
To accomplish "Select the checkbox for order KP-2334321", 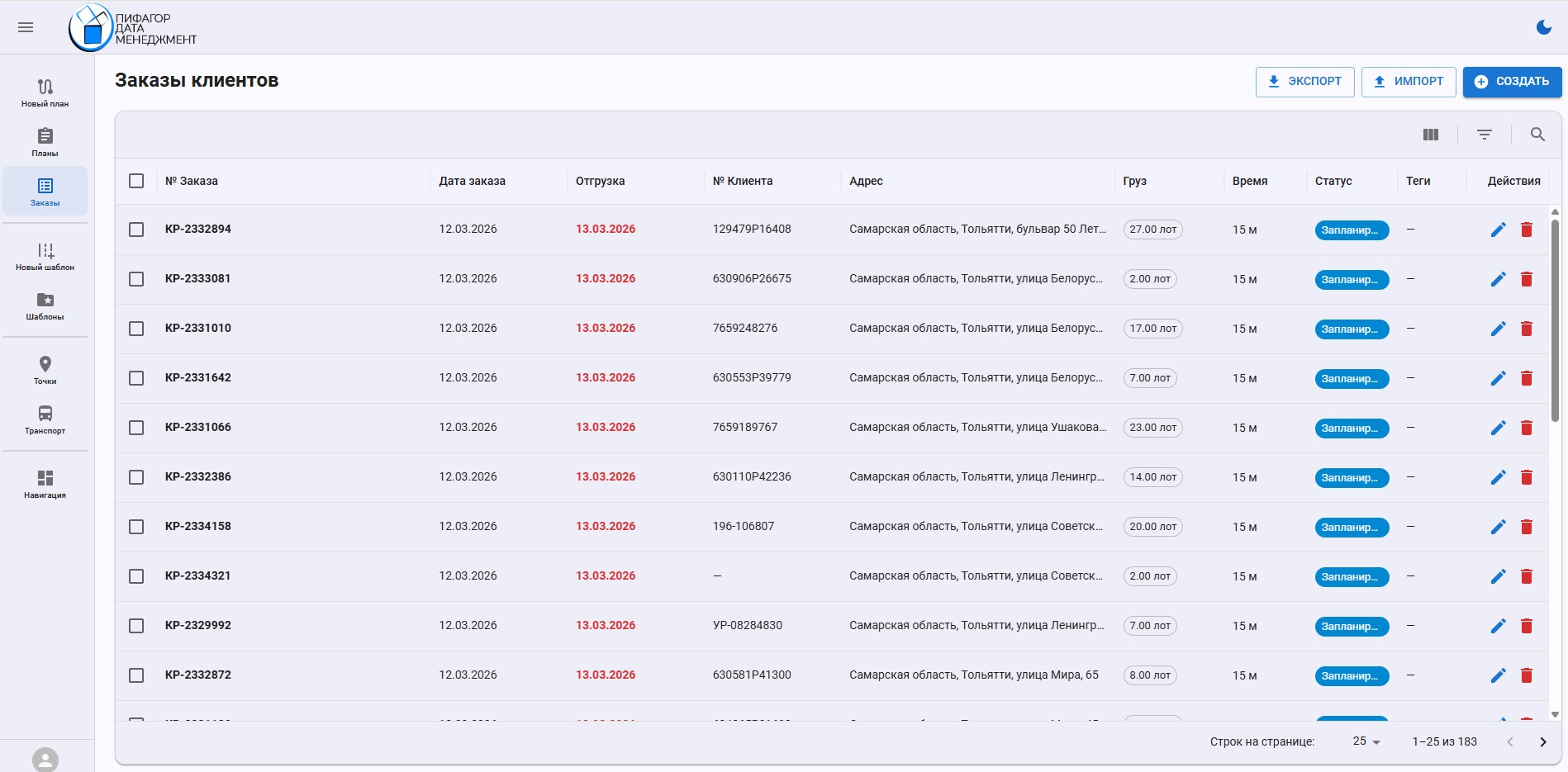I will coord(136,576).
